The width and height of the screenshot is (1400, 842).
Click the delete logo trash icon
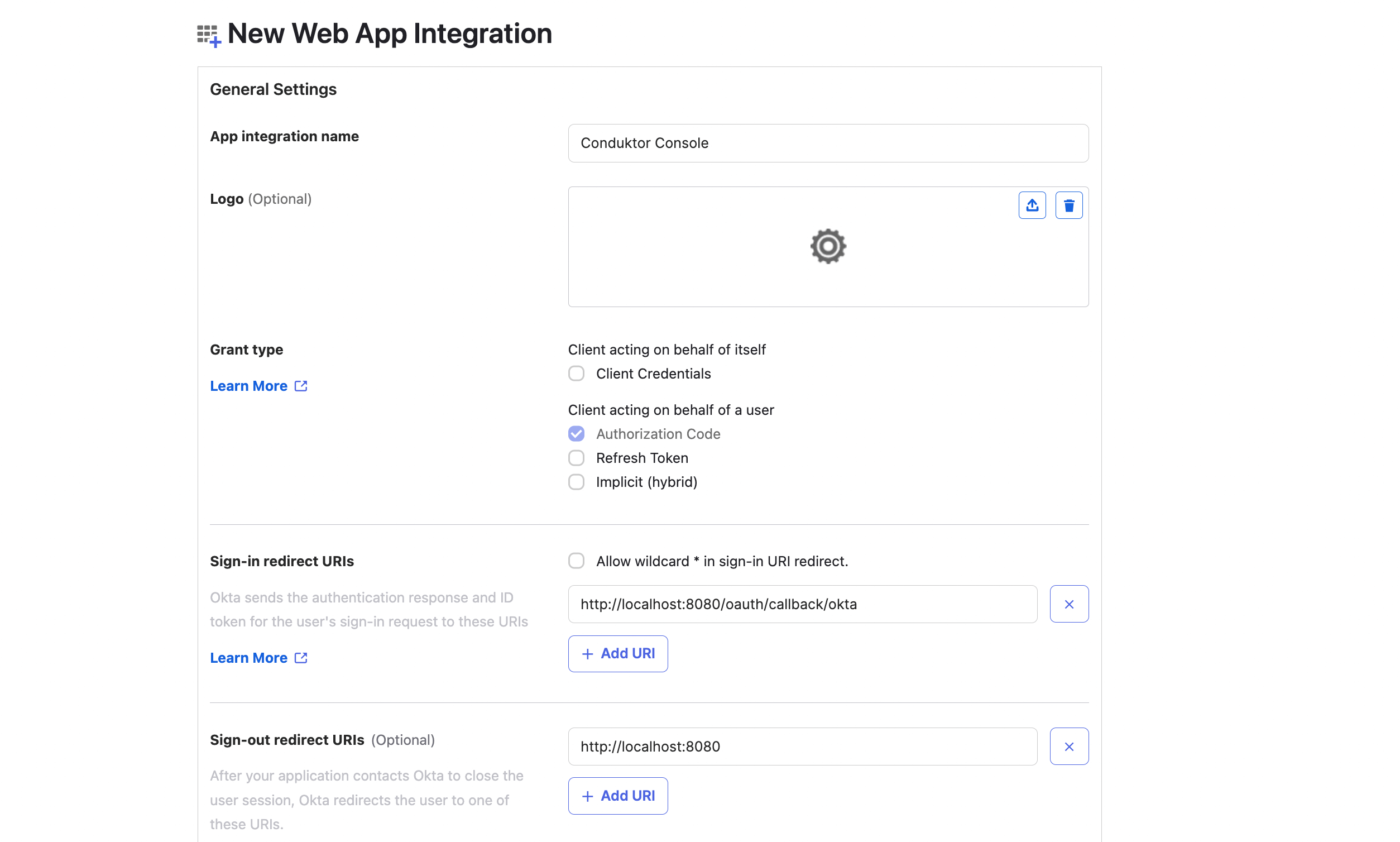click(1069, 205)
